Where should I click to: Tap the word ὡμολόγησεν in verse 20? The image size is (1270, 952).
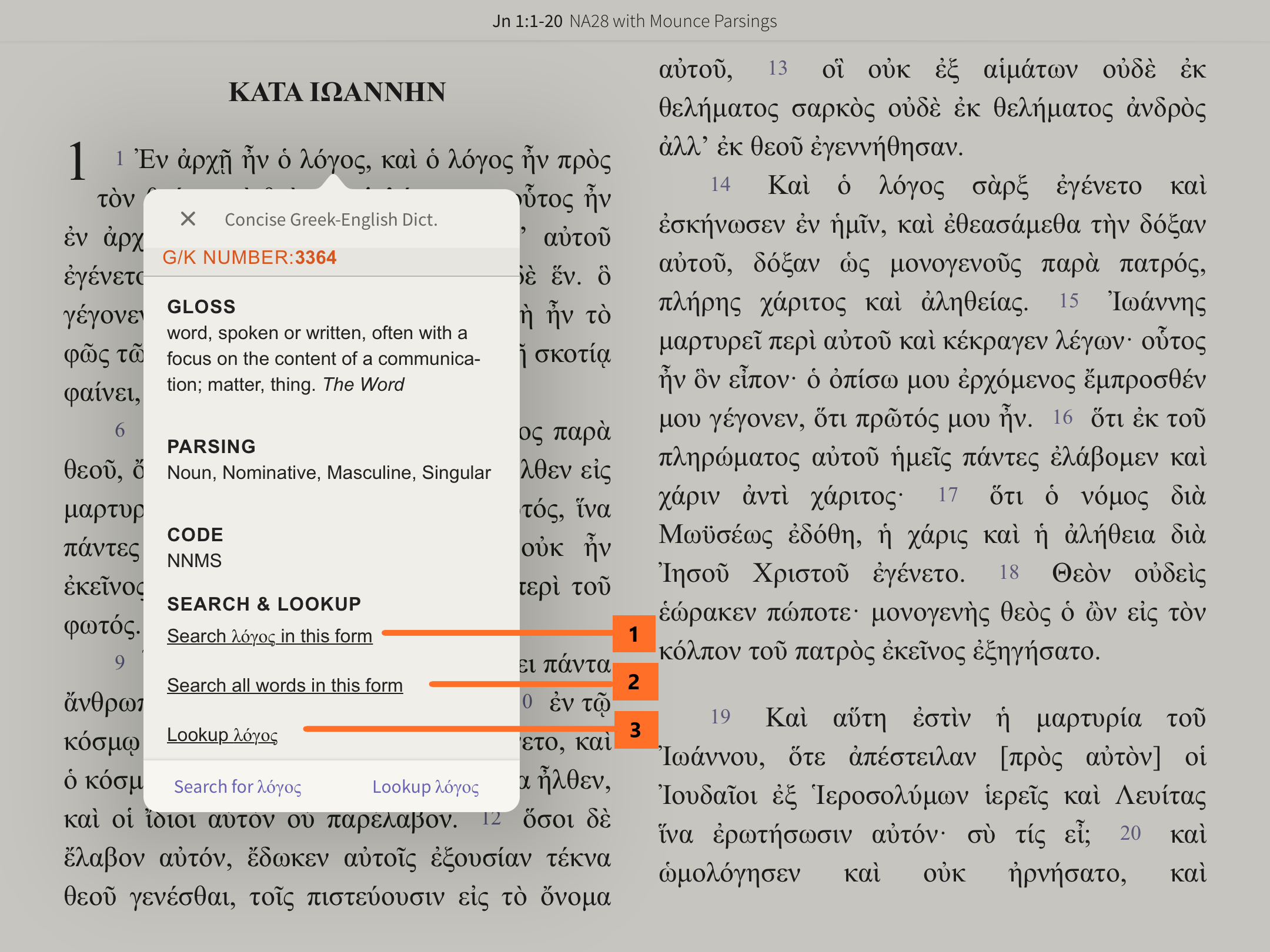point(729,873)
